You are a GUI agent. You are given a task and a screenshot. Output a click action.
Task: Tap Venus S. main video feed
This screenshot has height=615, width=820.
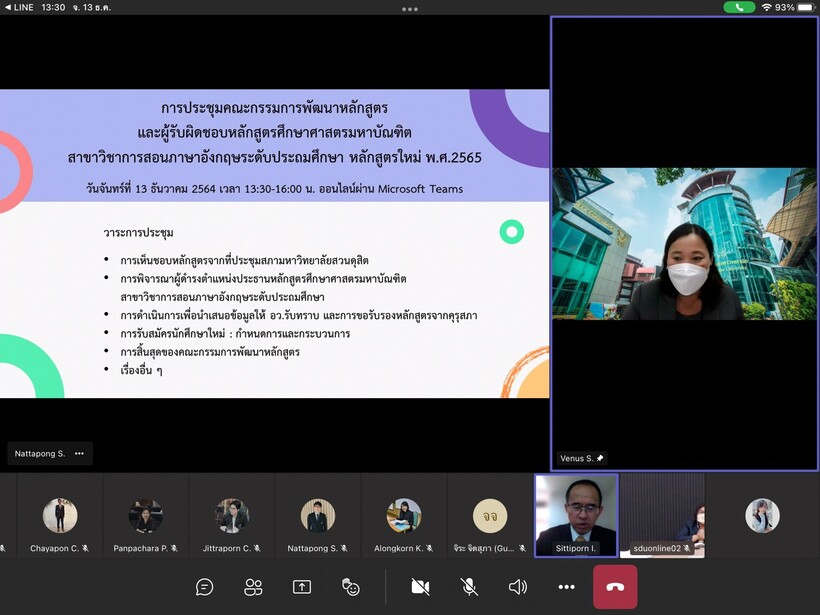[x=683, y=243]
